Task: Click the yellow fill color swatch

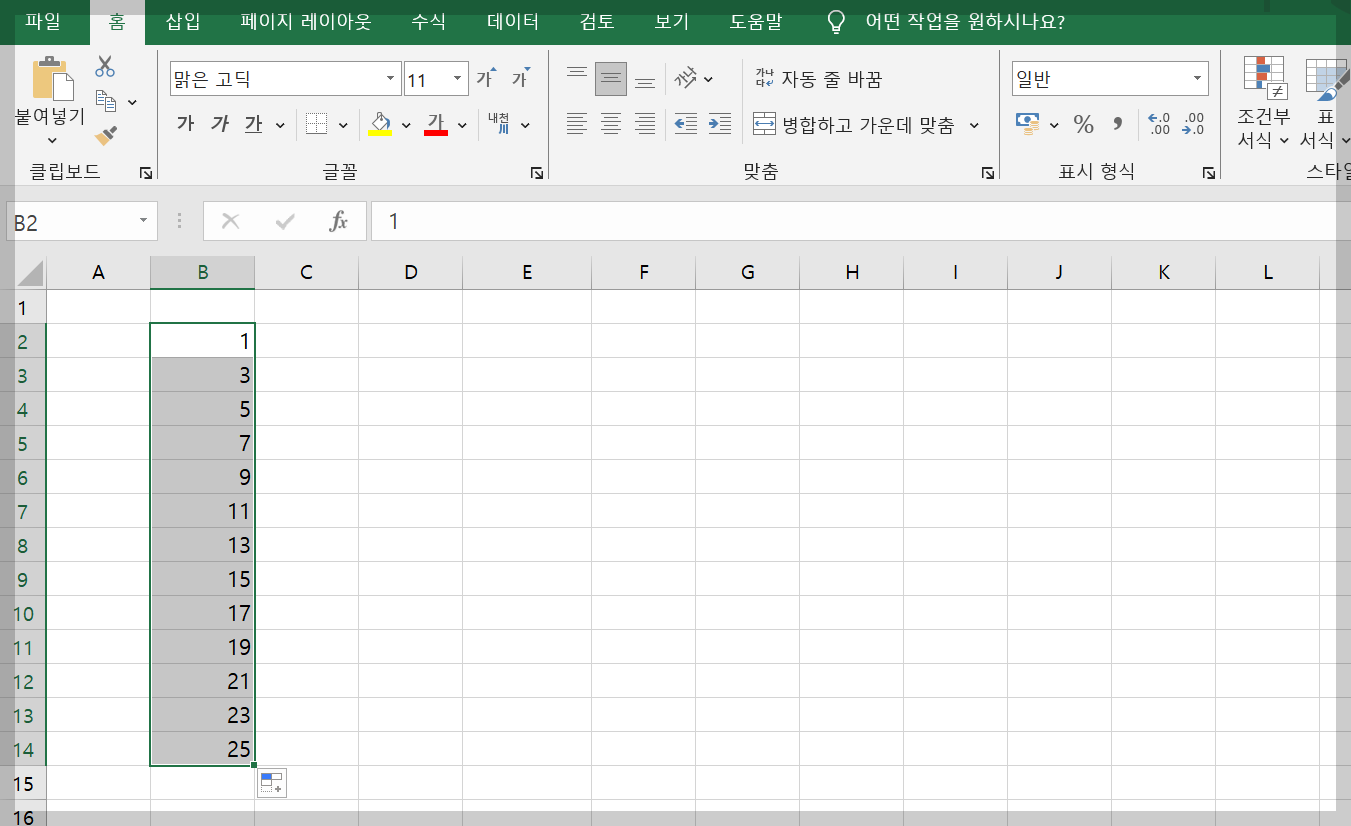Action: point(380,131)
